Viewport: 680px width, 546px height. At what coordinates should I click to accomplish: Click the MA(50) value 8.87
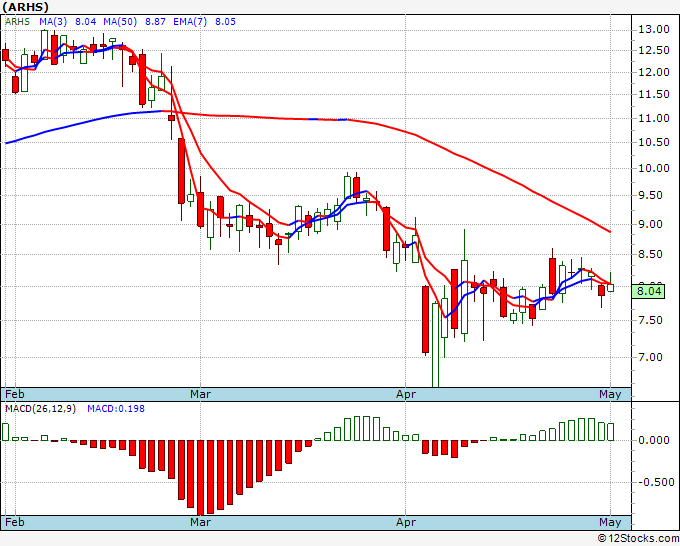[x=155, y=21]
